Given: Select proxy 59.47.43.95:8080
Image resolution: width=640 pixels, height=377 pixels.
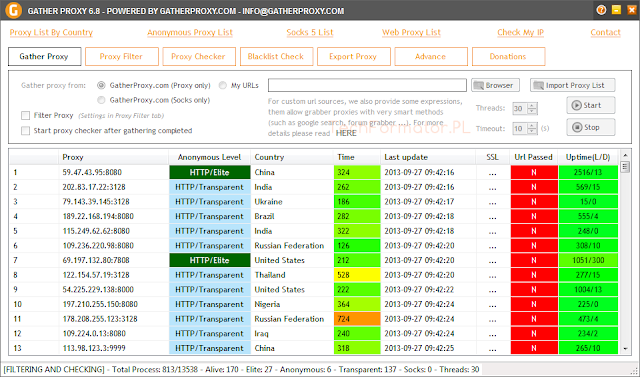Looking at the screenshot, I should [92, 172].
